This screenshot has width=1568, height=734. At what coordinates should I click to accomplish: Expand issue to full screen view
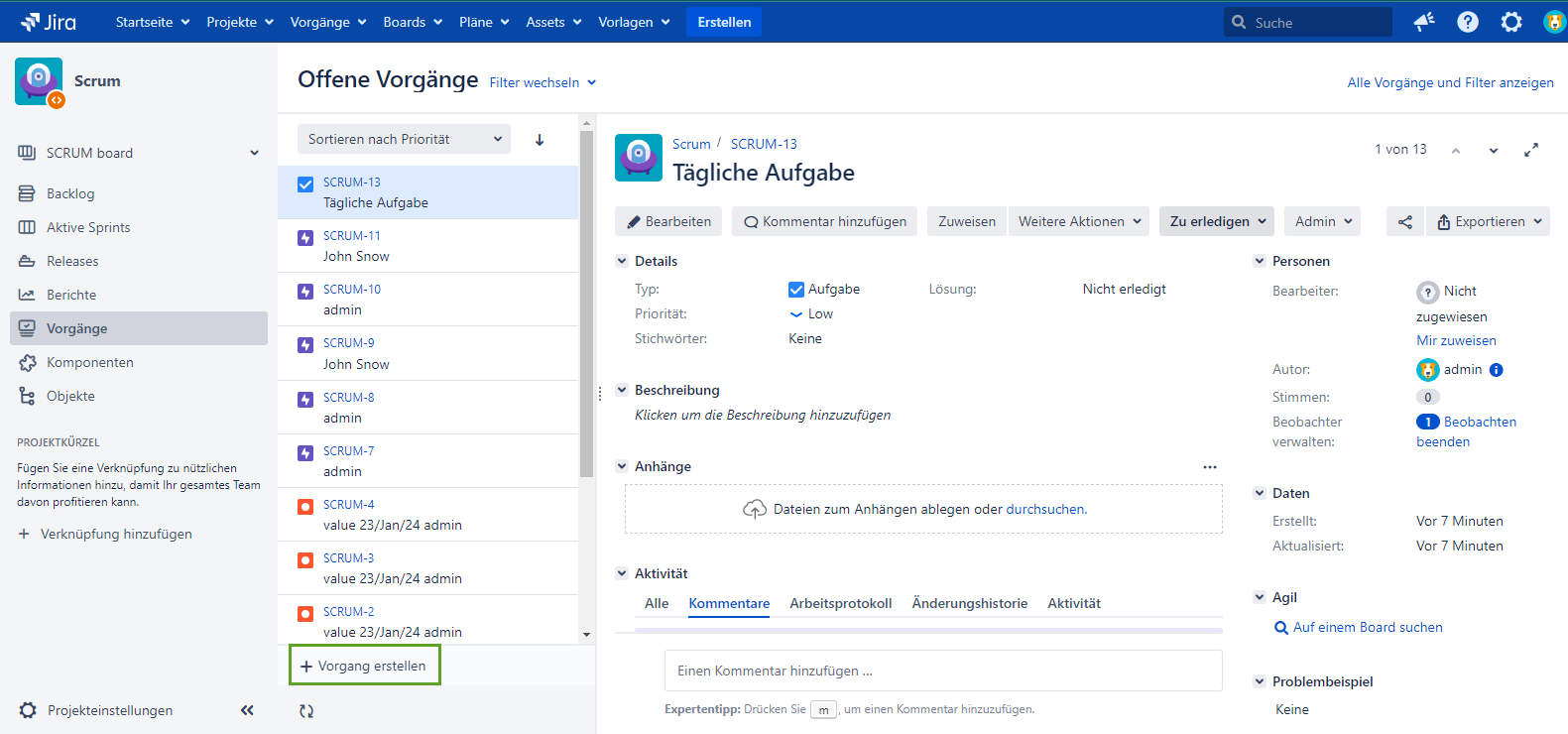tap(1530, 150)
